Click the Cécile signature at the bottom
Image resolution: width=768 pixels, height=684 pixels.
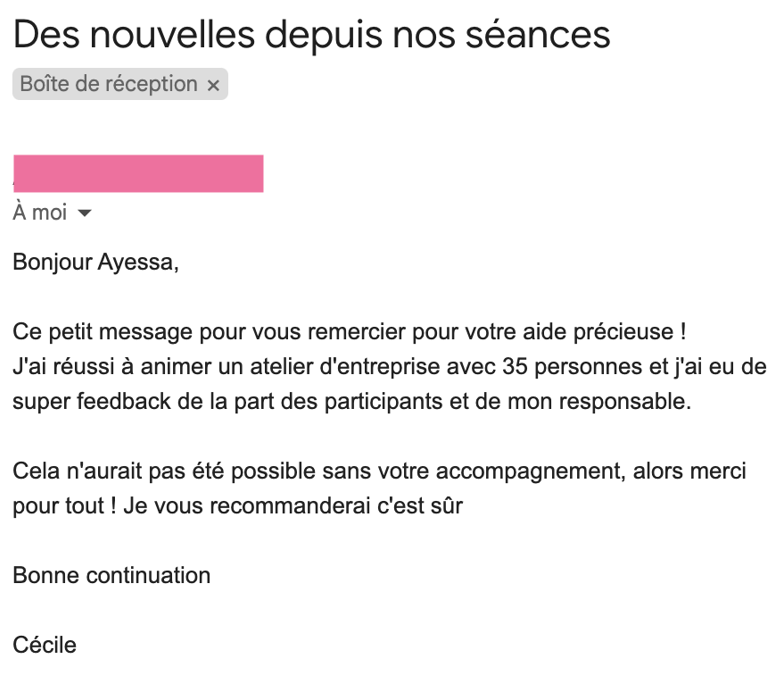point(45,645)
